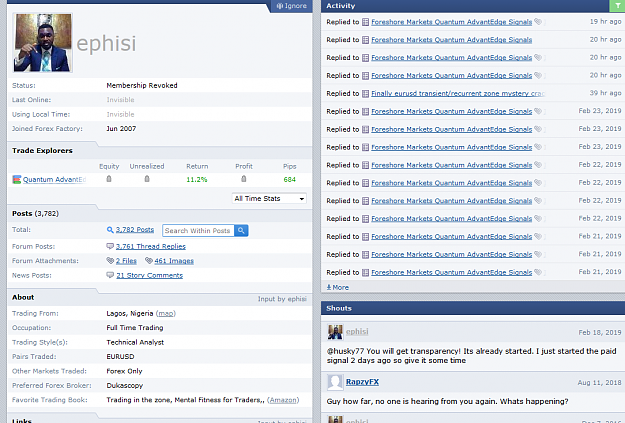Open the map link next to Lagos, Nigeria
The width and height of the screenshot is (625, 423).
point(165,314)
